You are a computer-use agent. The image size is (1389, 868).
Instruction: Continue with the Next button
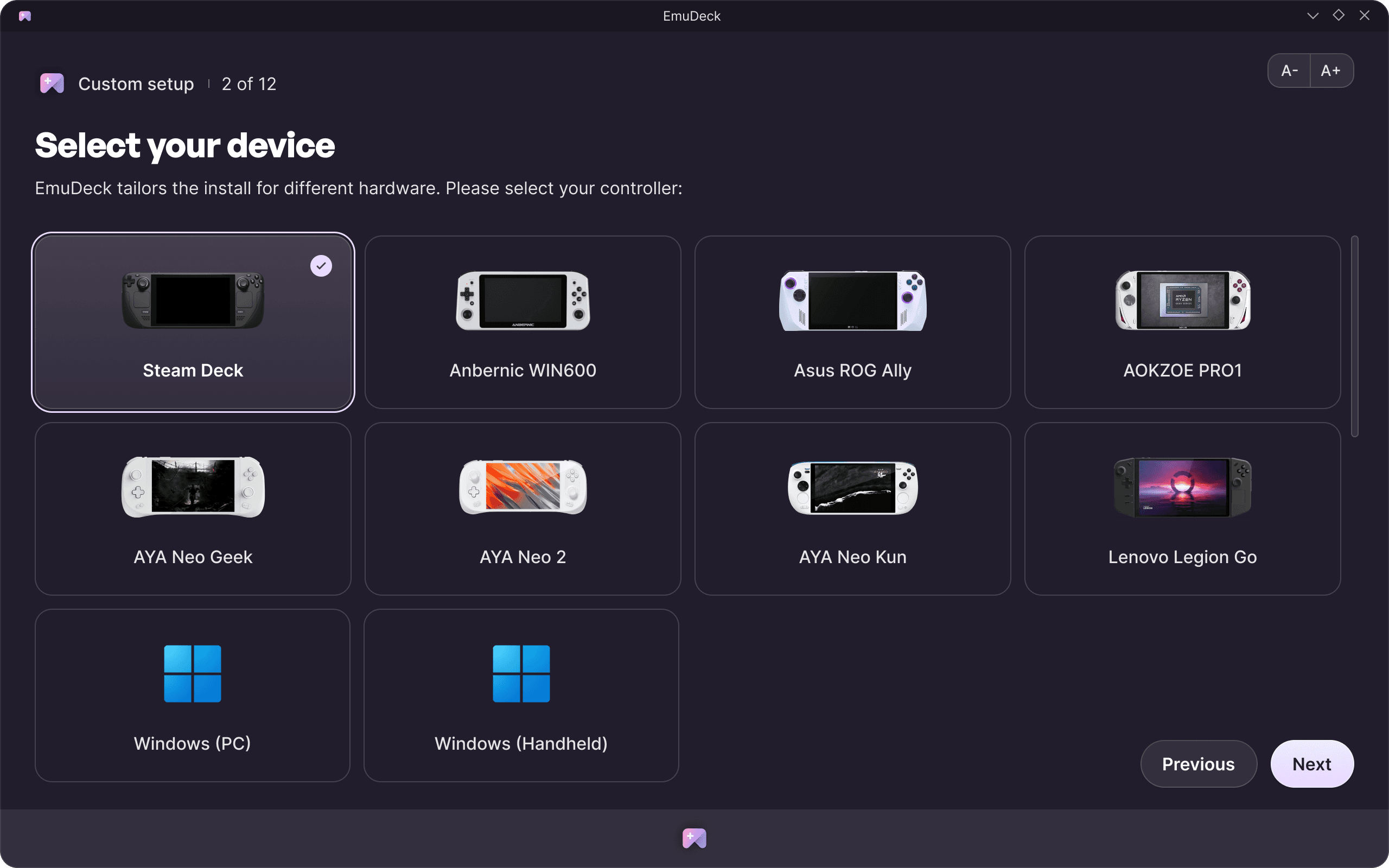tap(1312, 763)
